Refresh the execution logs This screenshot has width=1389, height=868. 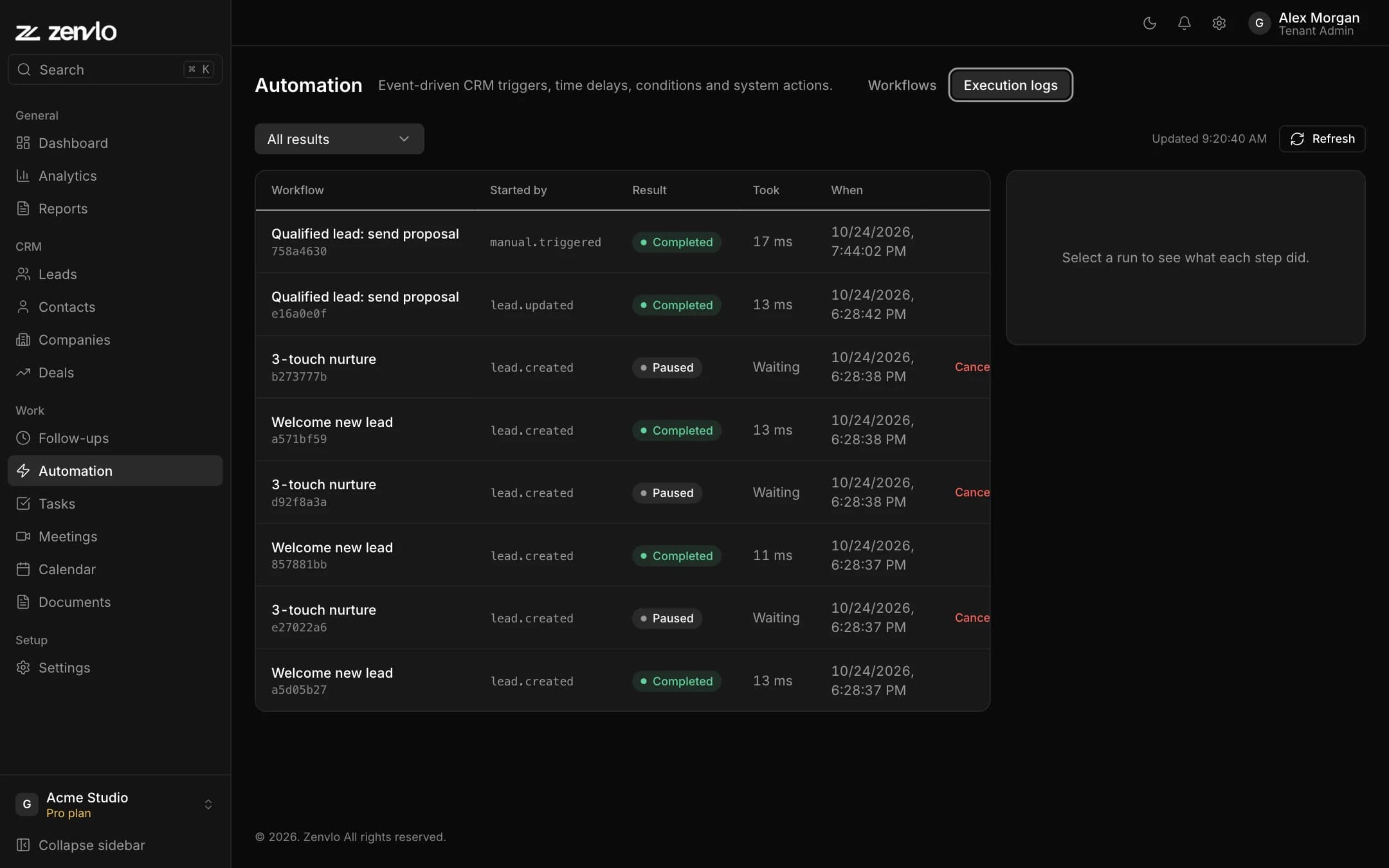point(1322,139)
